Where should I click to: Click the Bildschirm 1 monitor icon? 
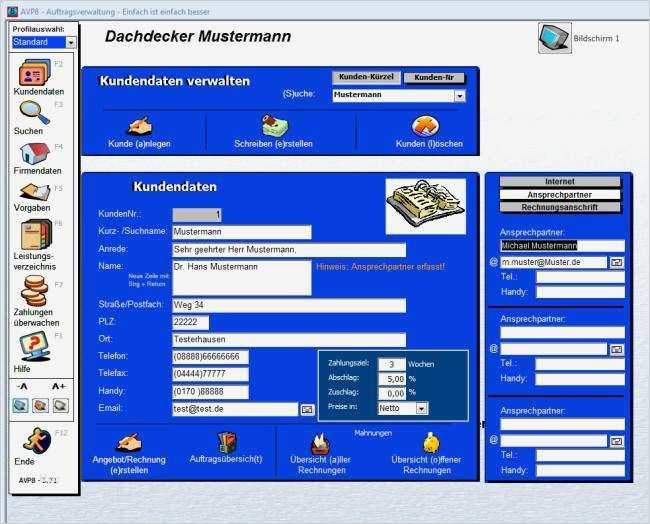555,38
